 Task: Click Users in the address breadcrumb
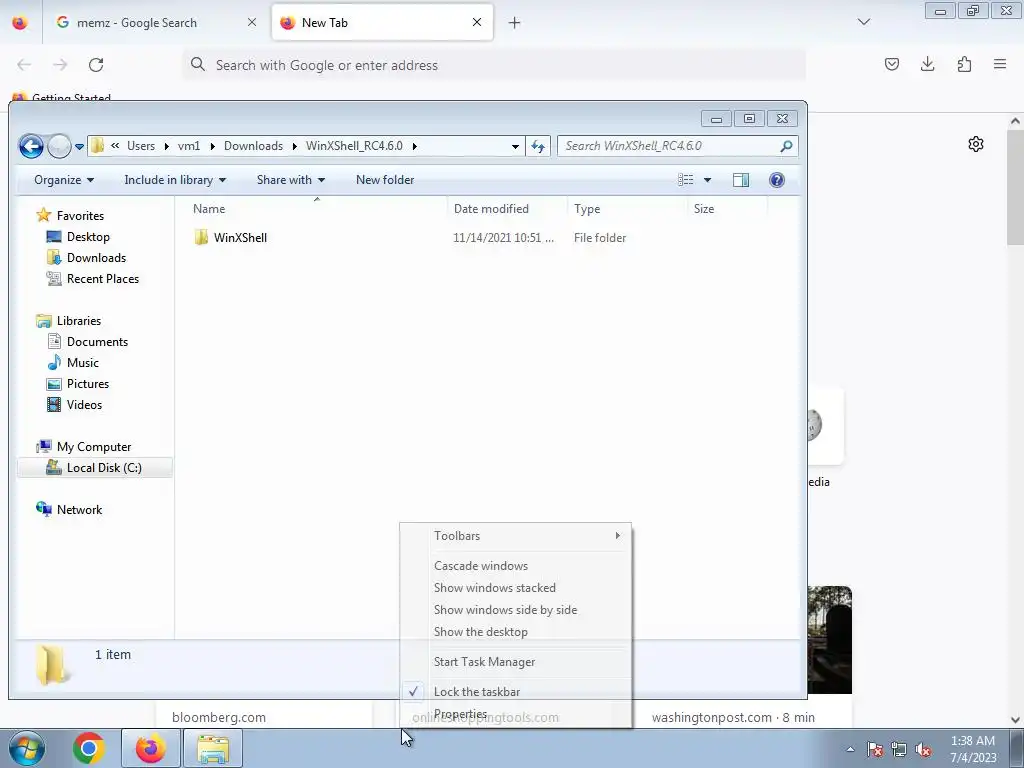coord(141,146)
